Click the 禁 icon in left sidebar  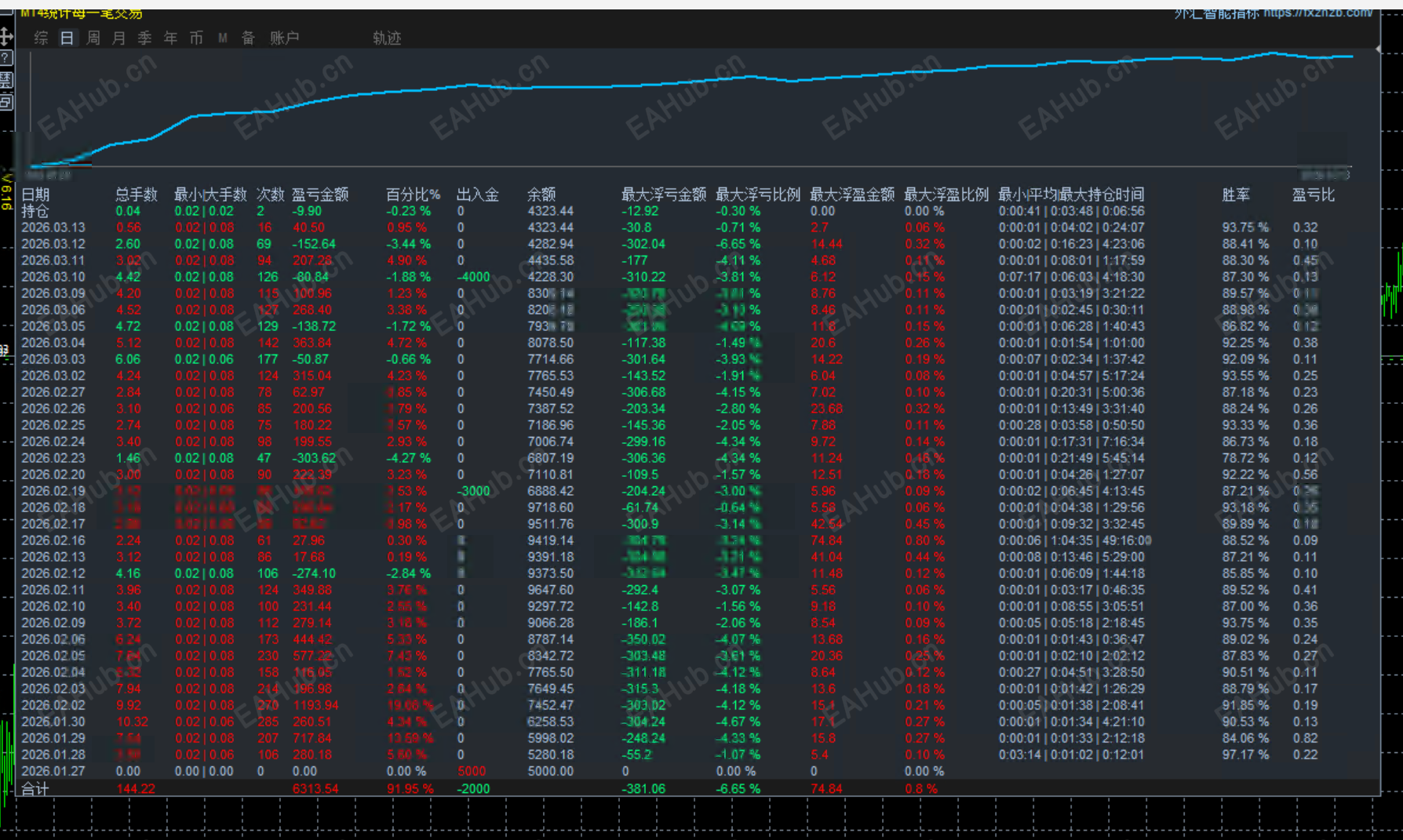6,79
